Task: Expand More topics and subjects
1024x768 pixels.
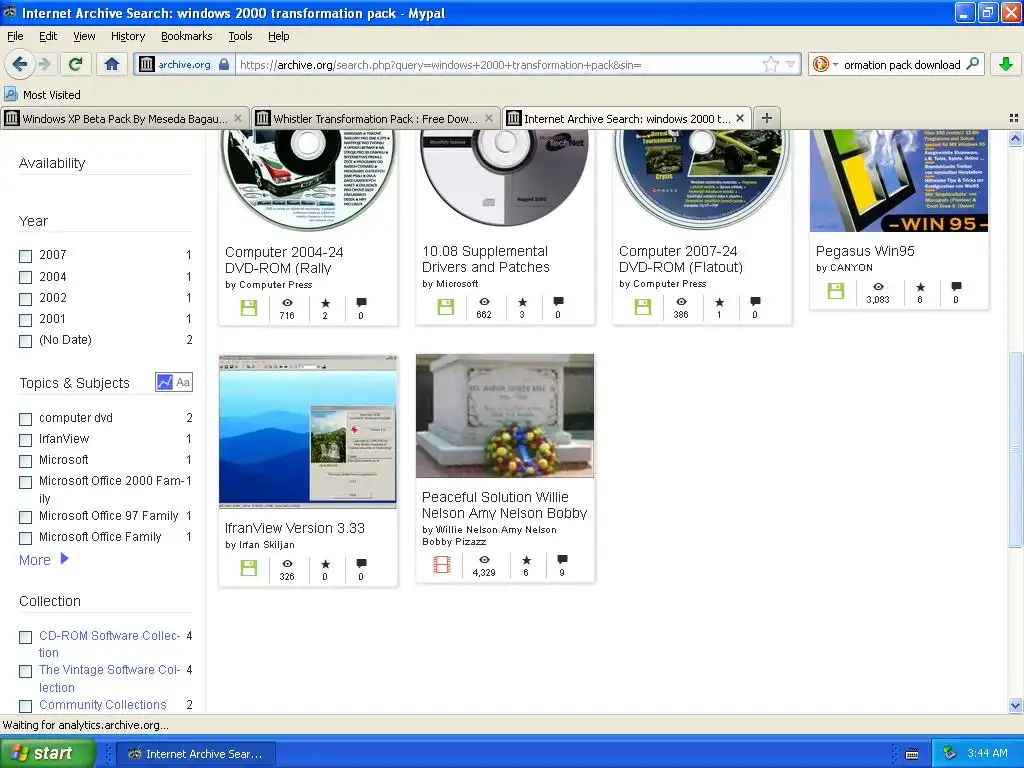Action: (x=44, y=560)
